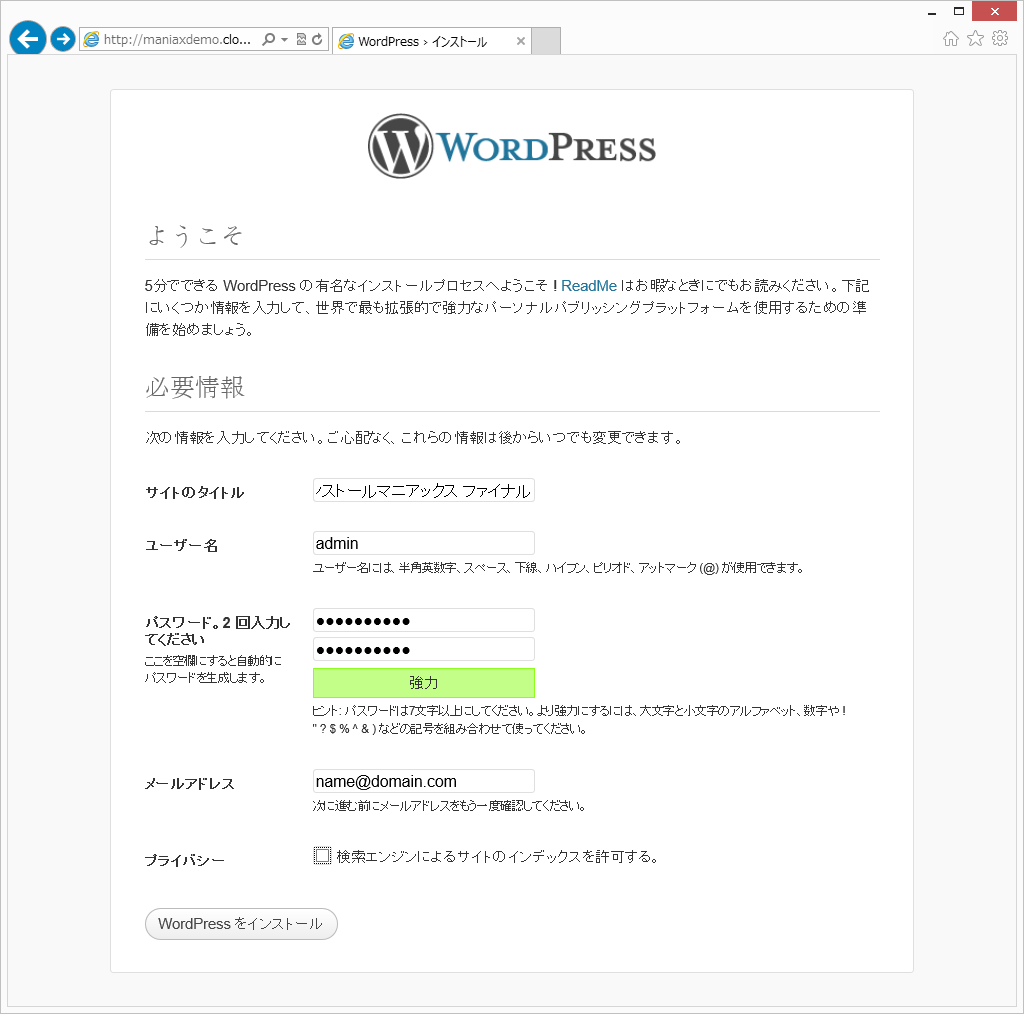Click the green 強力 strength indicator

coord(424,683)
